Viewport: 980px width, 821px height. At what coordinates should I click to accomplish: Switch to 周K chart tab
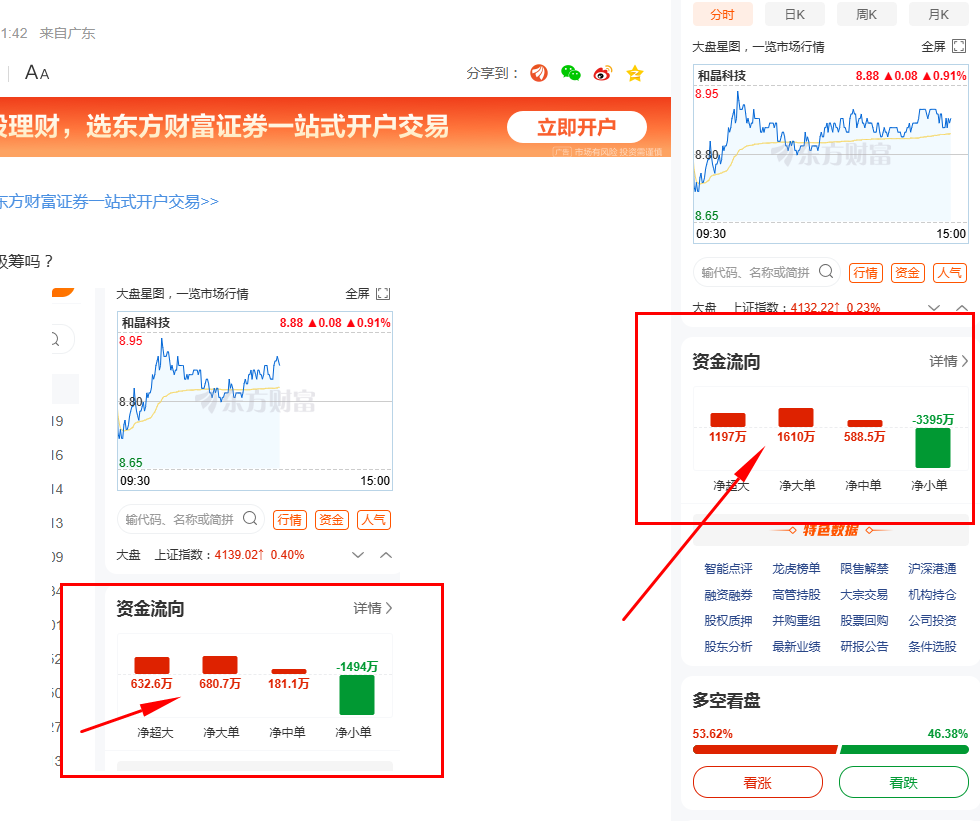coord(867,14)
